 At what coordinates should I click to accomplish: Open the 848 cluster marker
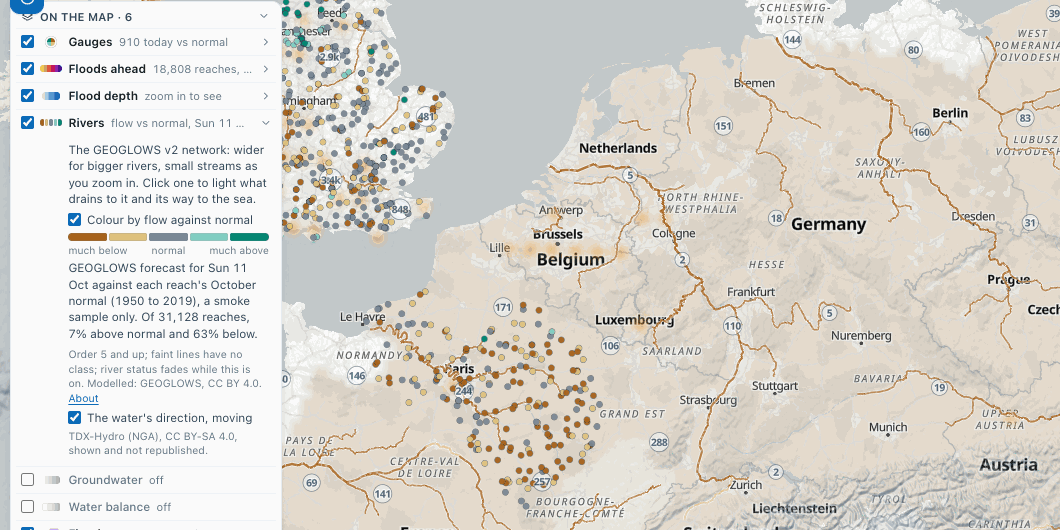pos(400,210)
